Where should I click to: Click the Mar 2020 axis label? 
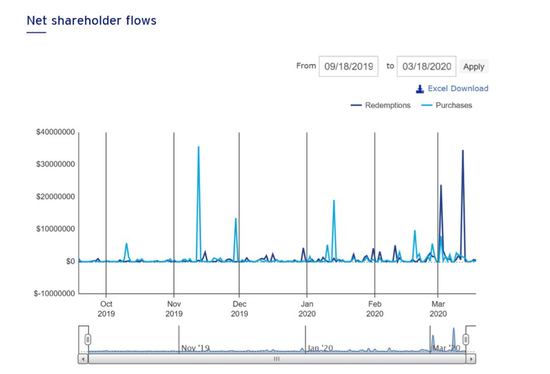click(x=438, y=309)
